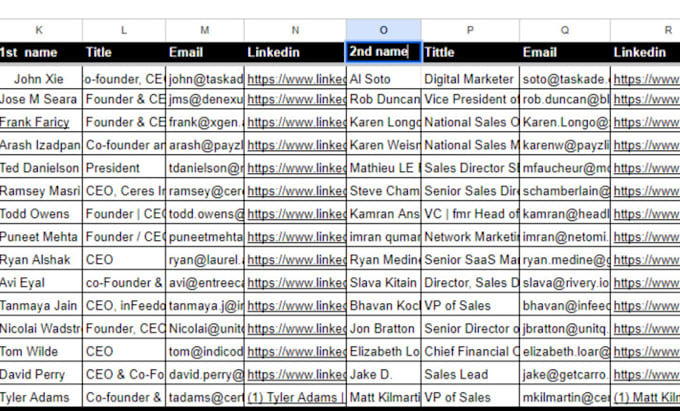This screenshot has width=680, height=411.
Task: Select the 'jake@getcarro' email cell
Action: (x=565, y=374)
